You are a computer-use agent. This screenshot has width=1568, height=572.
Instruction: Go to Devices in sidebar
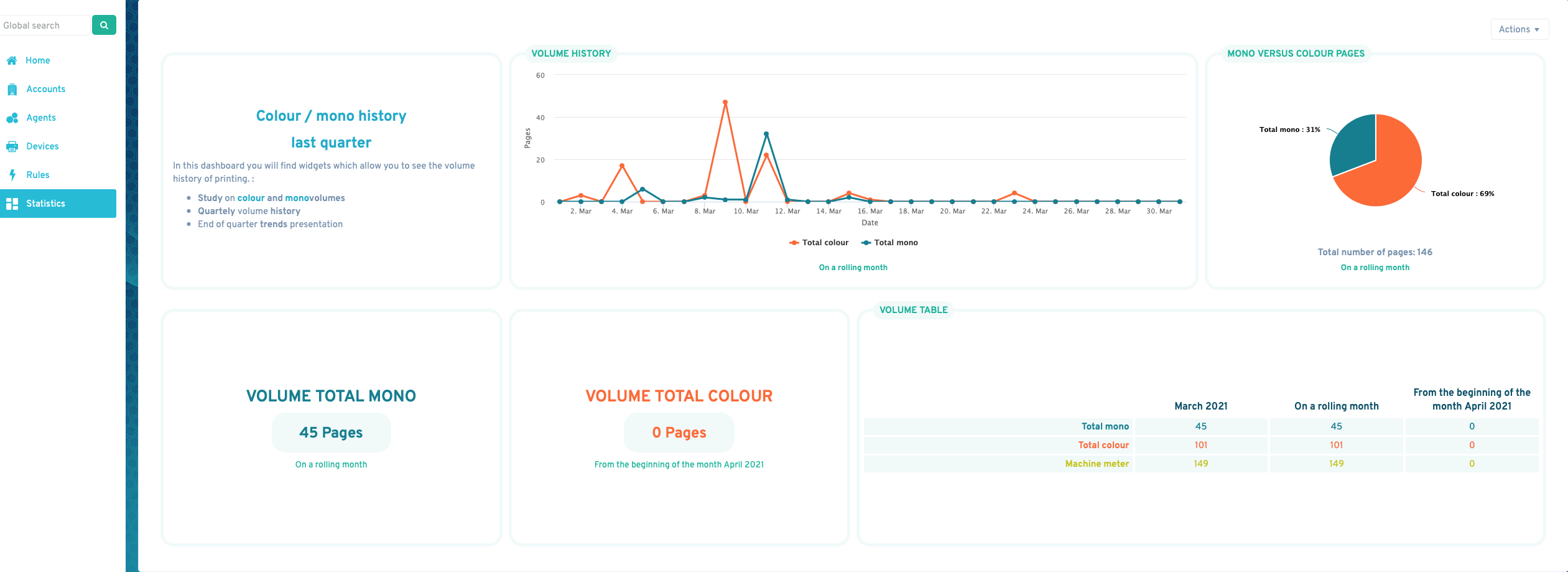(x=42, y=146)
